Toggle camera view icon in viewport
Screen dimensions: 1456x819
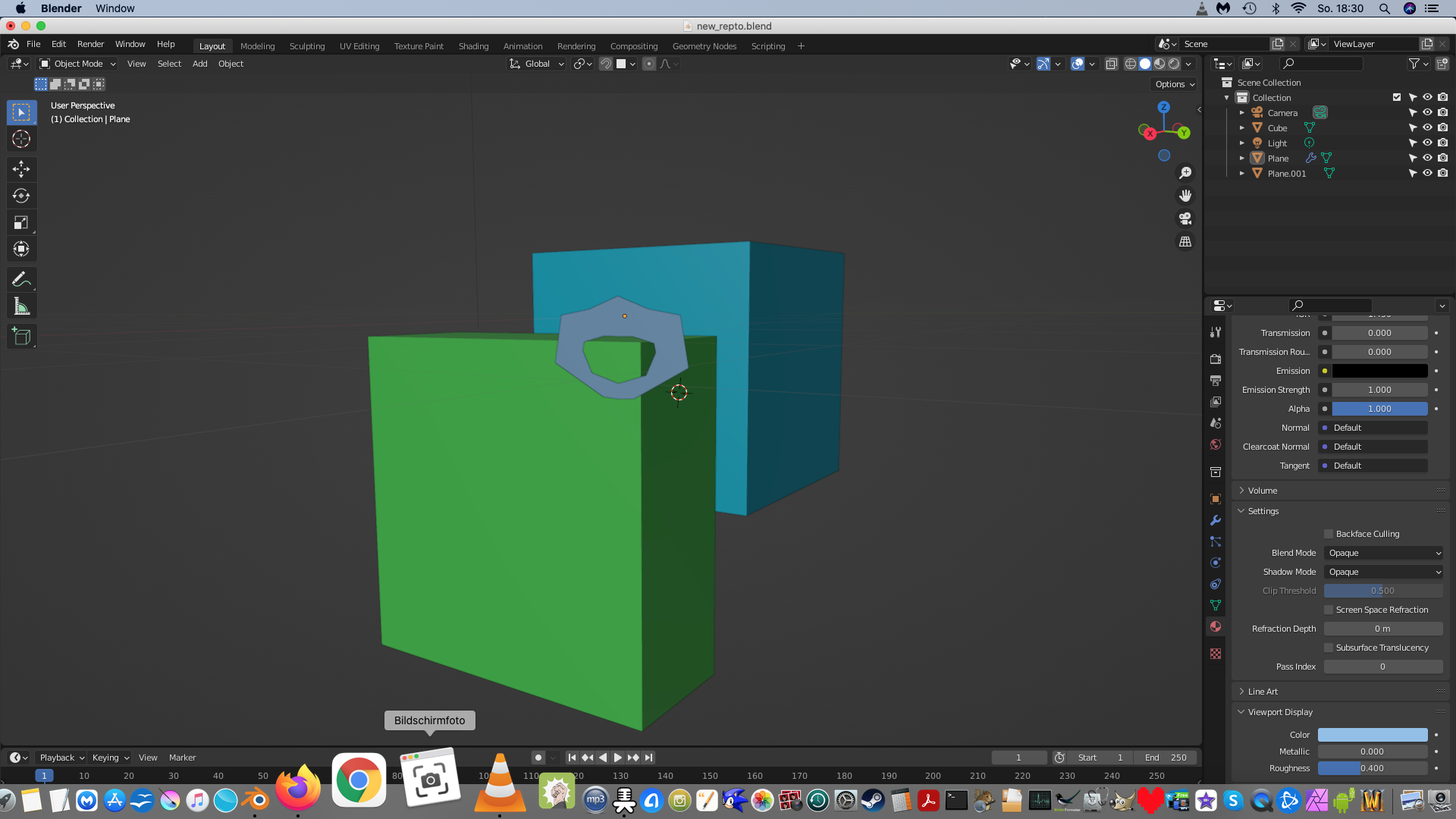[x=1185, y=218]
